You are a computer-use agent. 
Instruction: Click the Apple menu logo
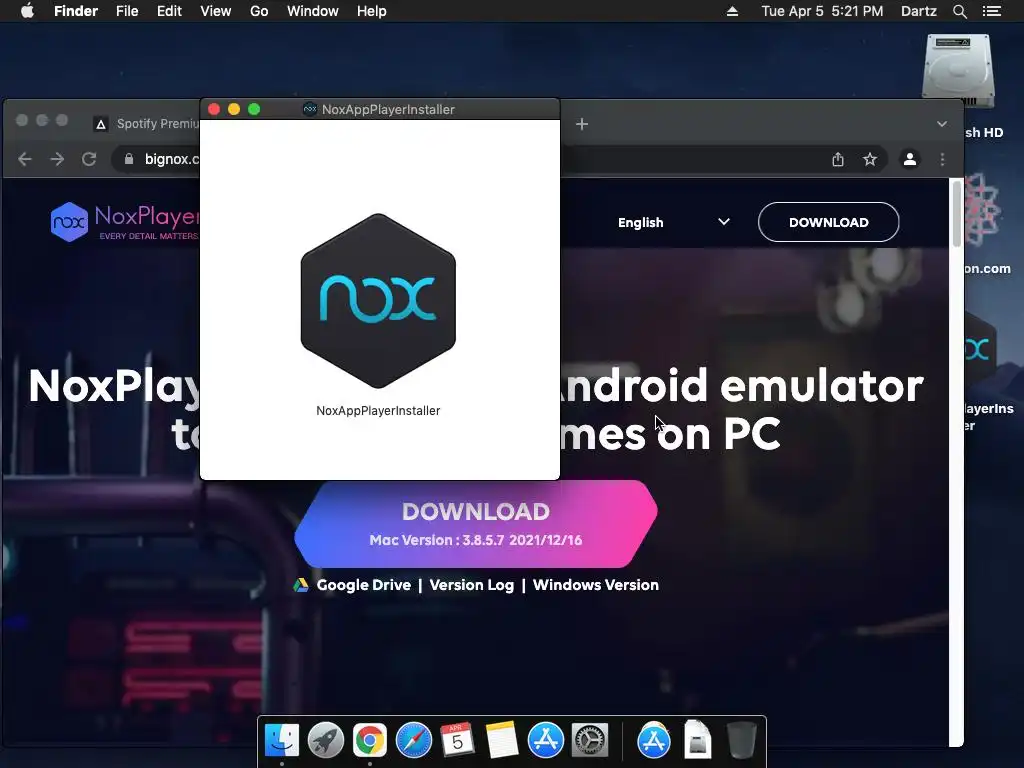[27, 11]
